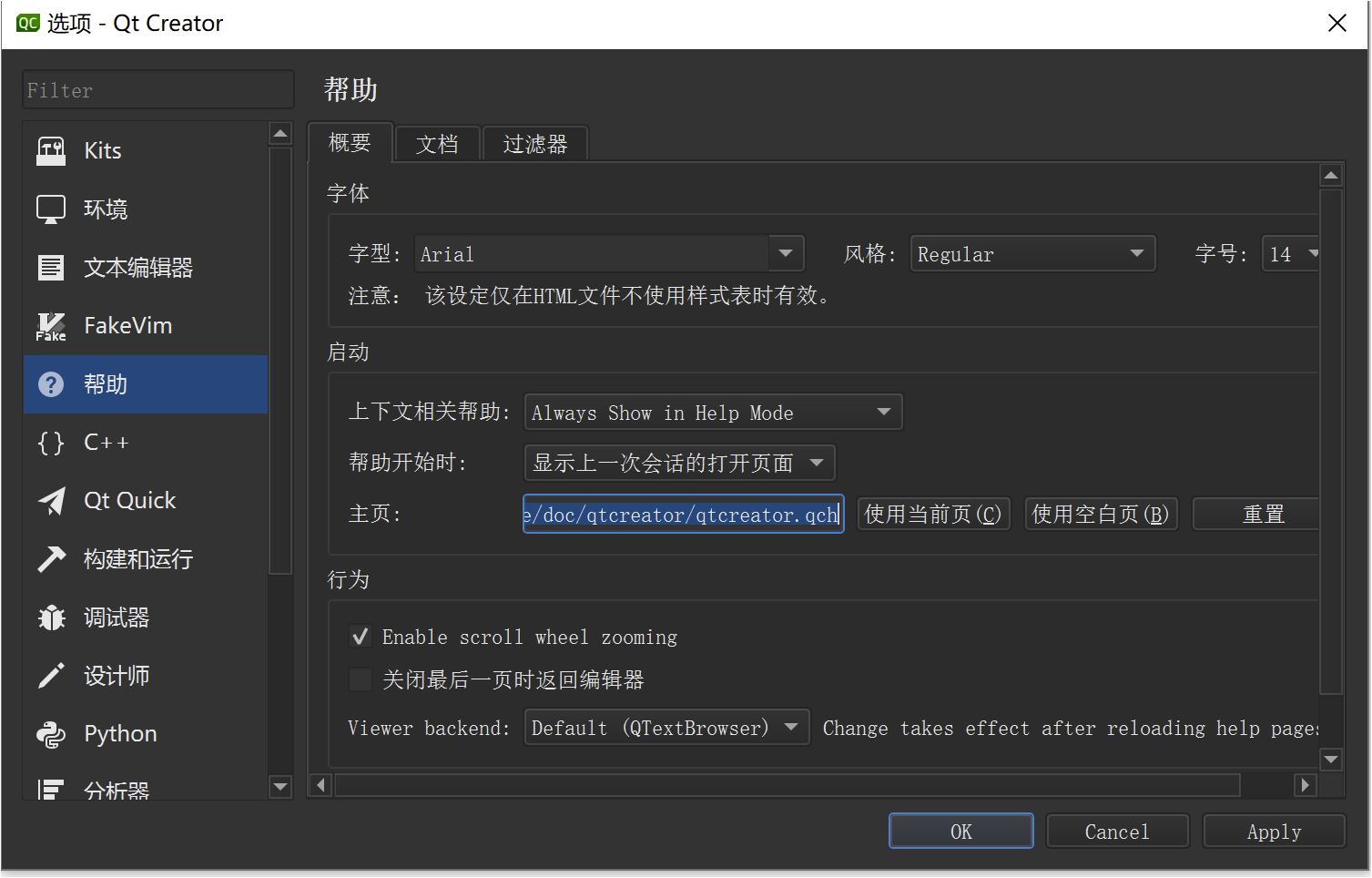Switch to the 文档 tab
Viewport: 1372px width, 878px height.
[437, 143]
